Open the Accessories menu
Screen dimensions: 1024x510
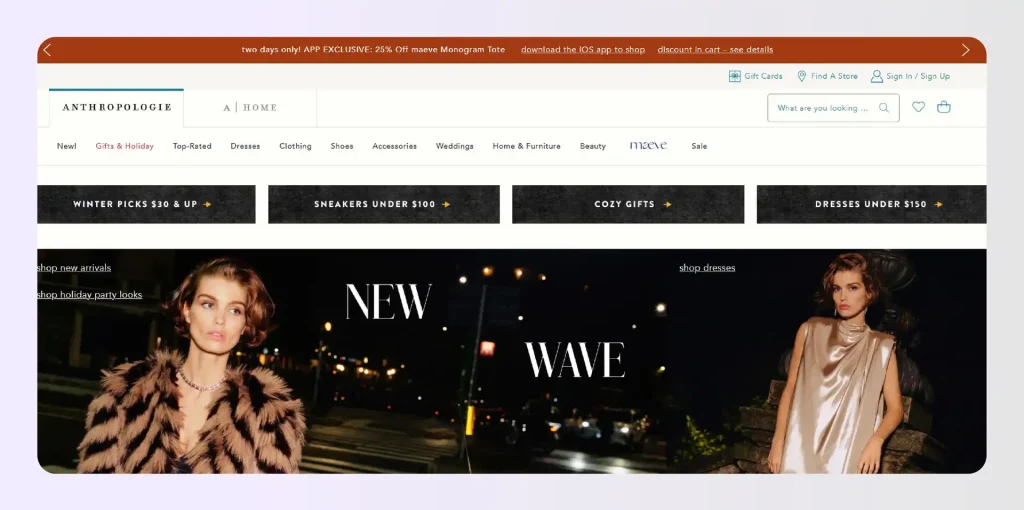(x=394, y=146)
